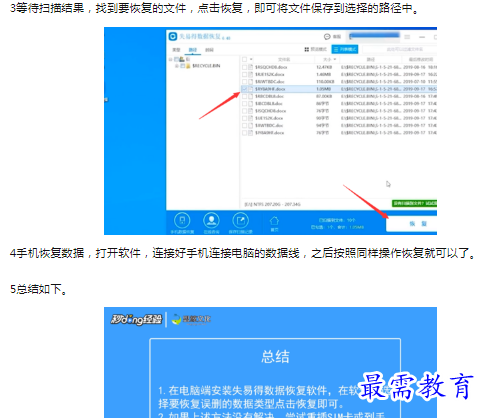Select the $RSQCHD8.docx file name
Viewport: 482px width, 418px height.
click(x=271, y=67)
